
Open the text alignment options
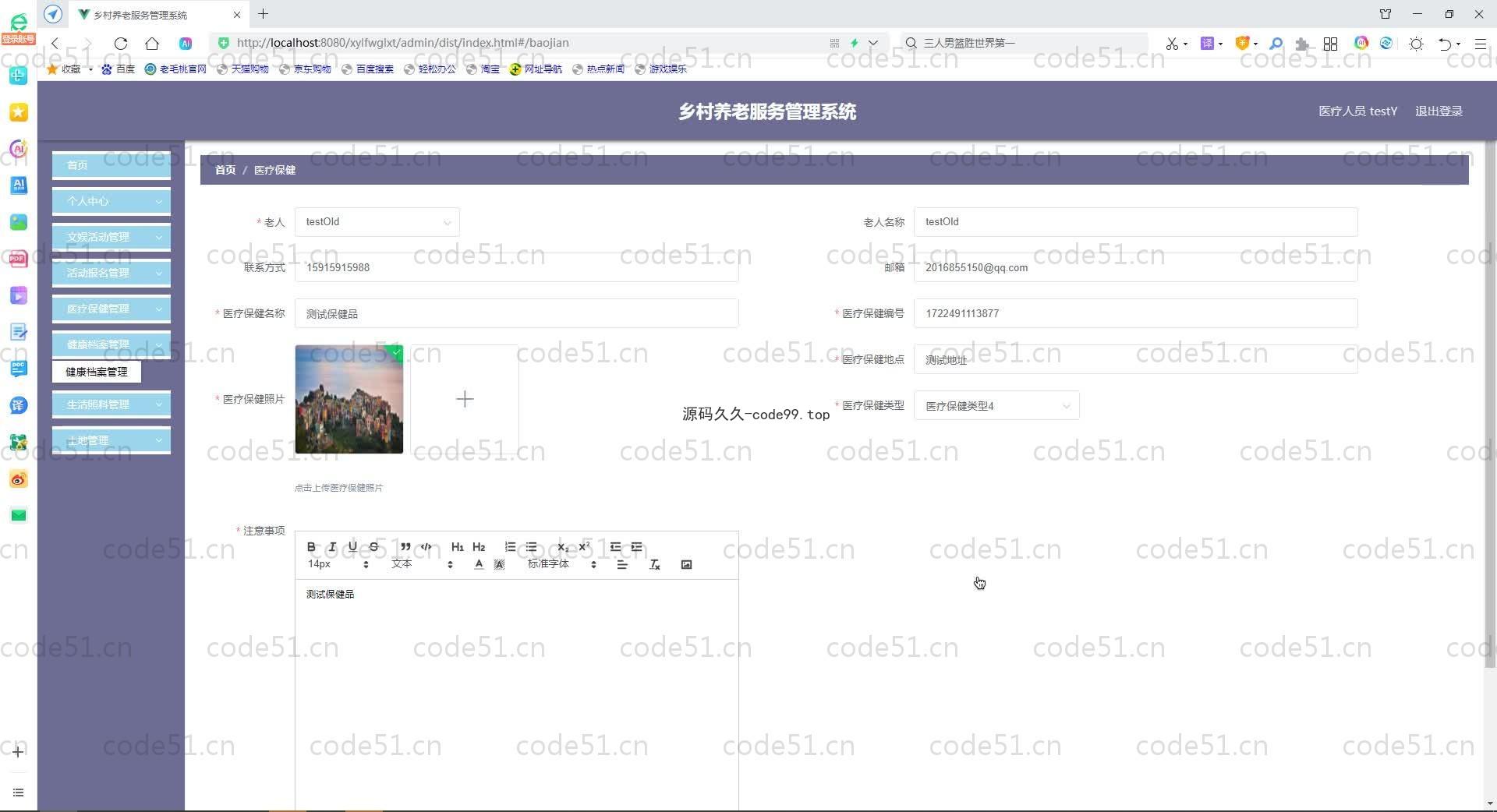coord(622,565)
